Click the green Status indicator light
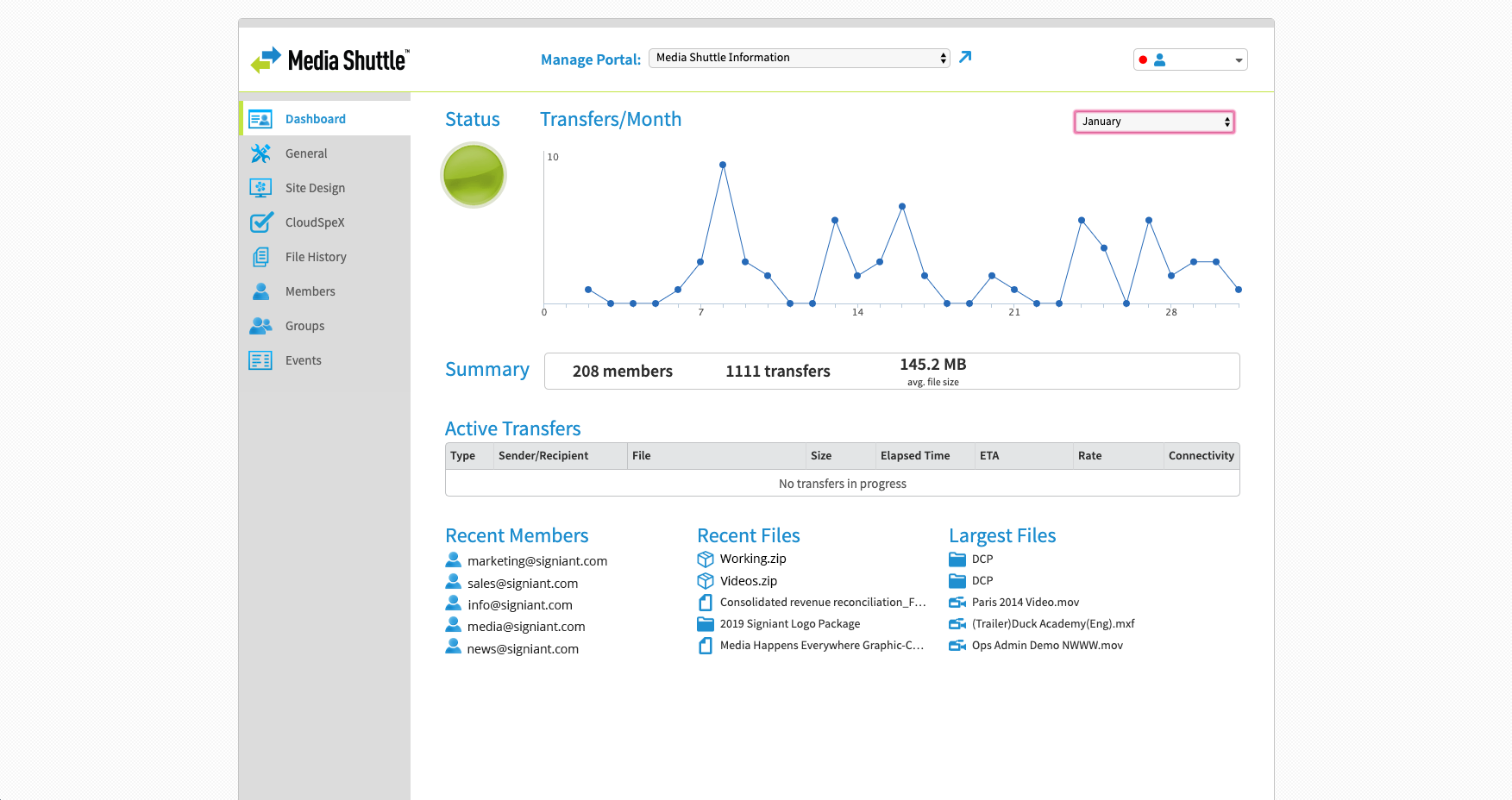 473,175
